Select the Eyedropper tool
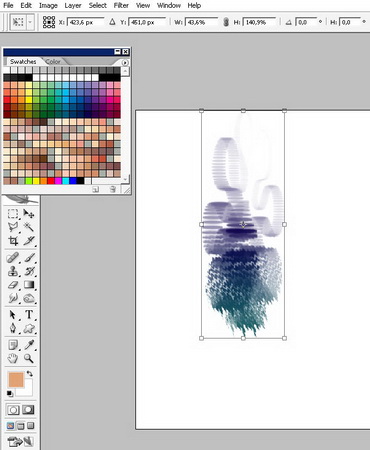The image size is (370, 450). point(29,345)
